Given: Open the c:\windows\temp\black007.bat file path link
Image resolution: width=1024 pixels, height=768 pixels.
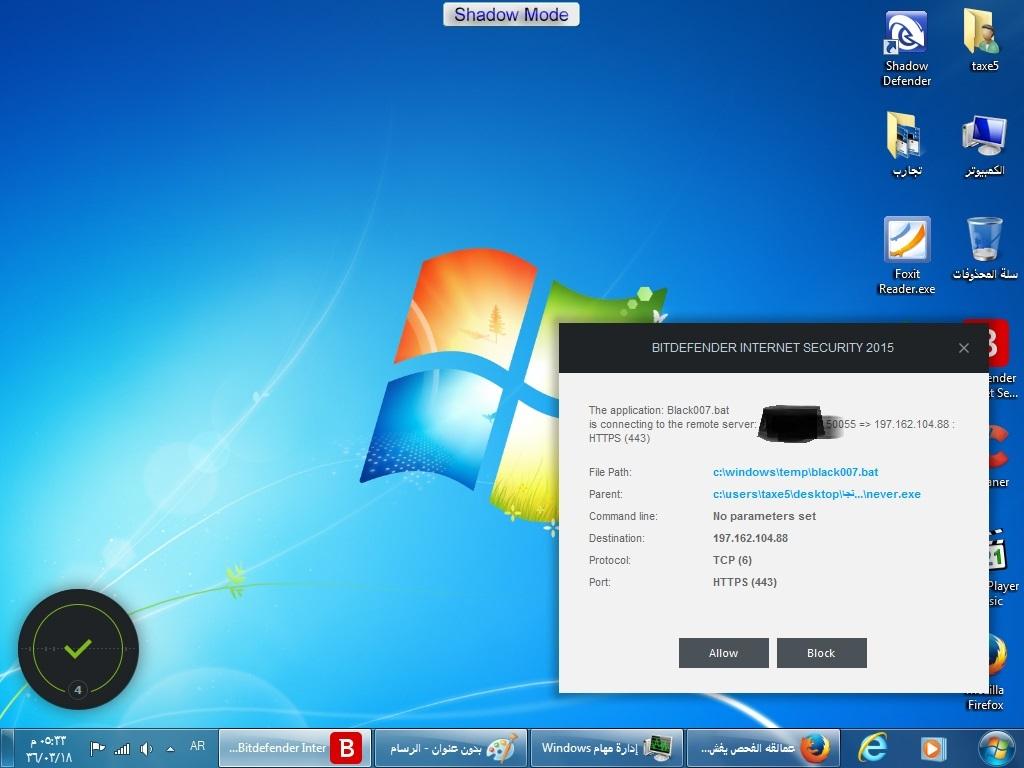Looking at the screenshot, I should coord(795,472).
